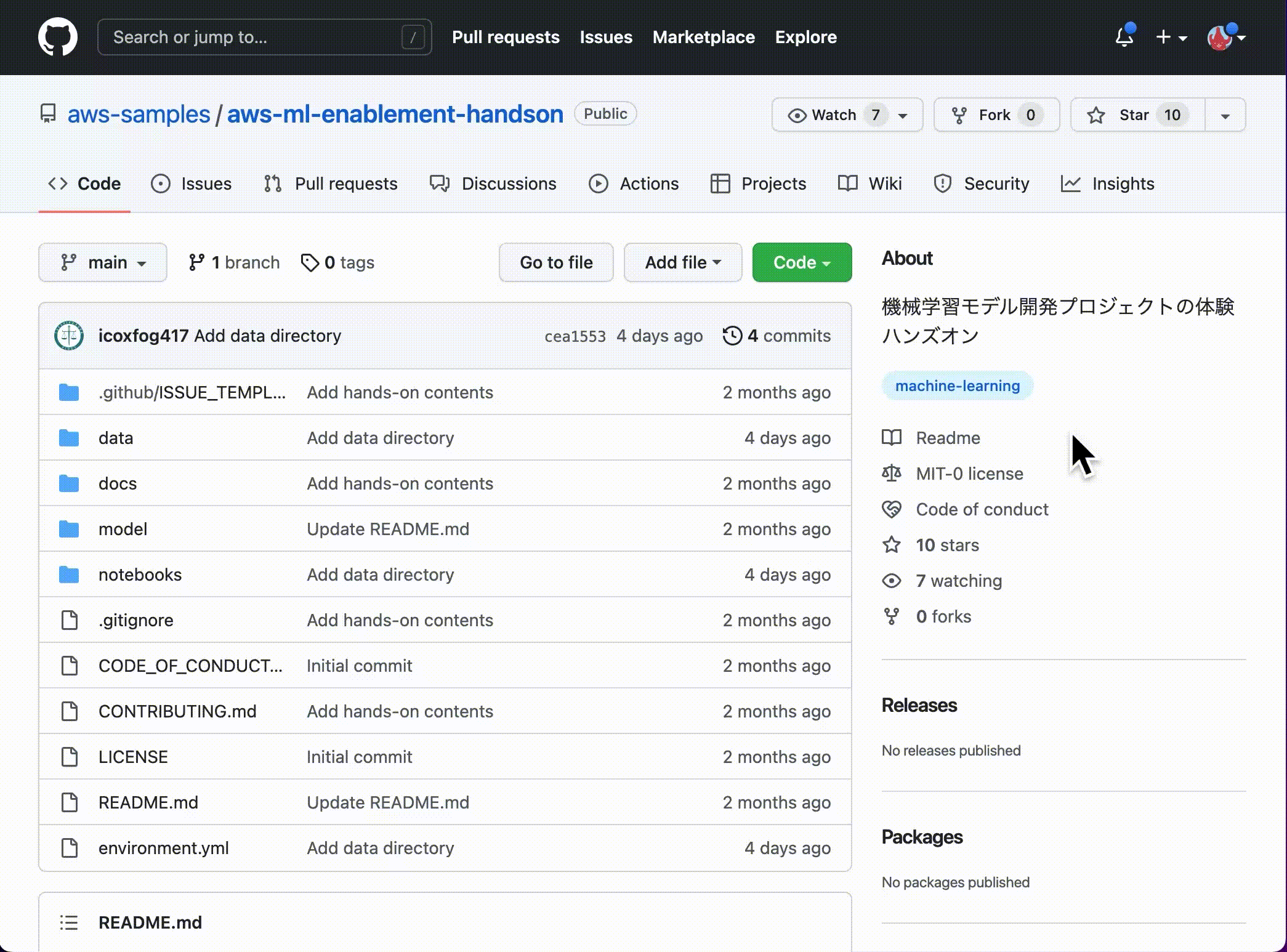Open the main branch selector dropdown
The height and width of the screenshot is (952, 1287).
click(x=103, y=262)
